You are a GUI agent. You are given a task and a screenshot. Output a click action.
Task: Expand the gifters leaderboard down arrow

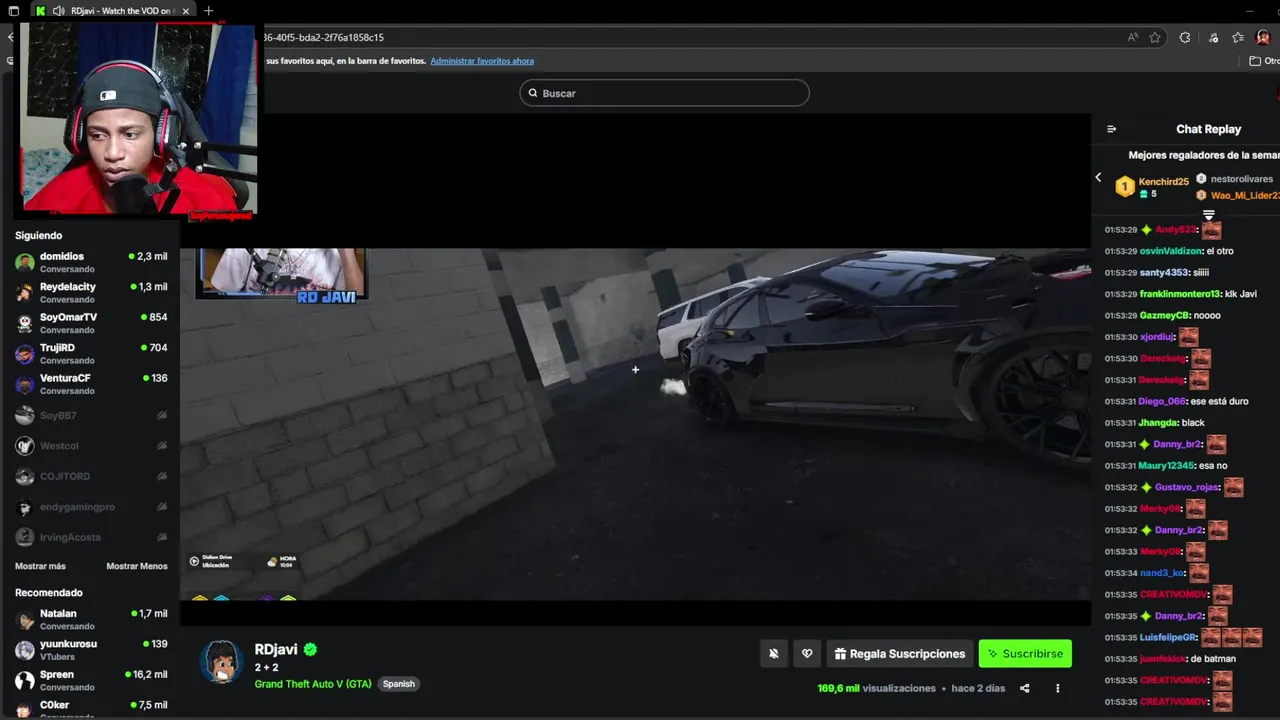[1208, 215]
